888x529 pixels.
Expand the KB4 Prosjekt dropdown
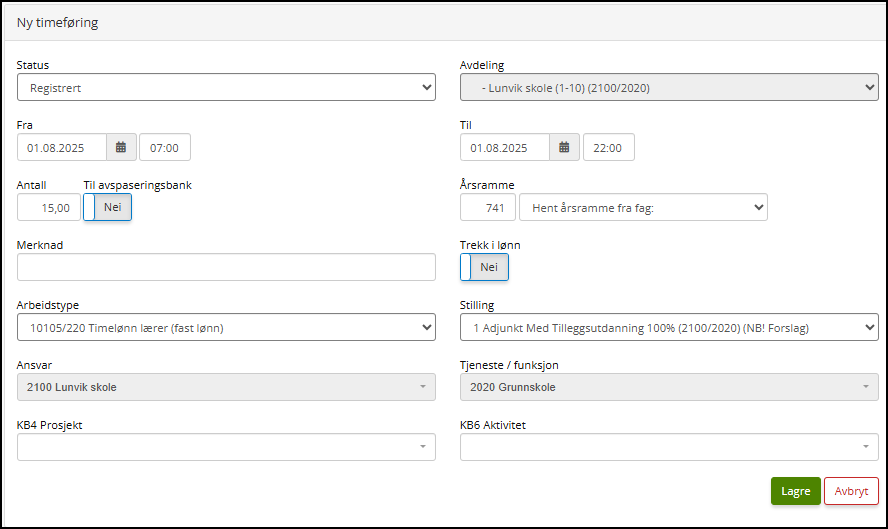(227, 447)
